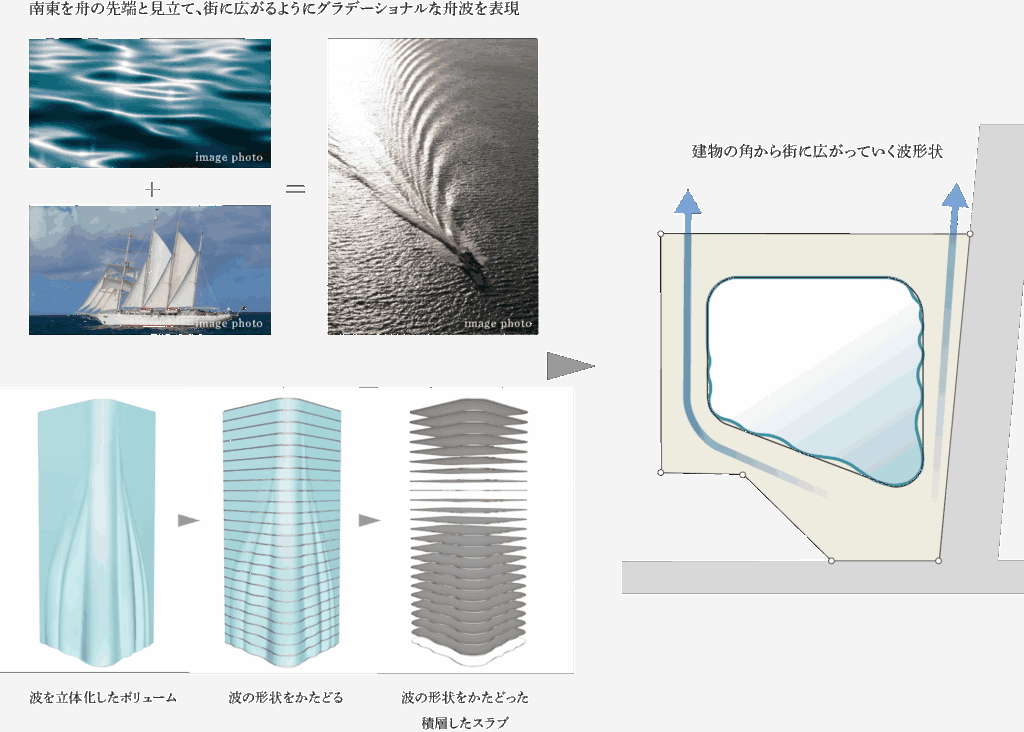Click the caption 波の形状をかたどる
The width and height of the screenshot is (1024, 732).
click(x=285, y=697)
